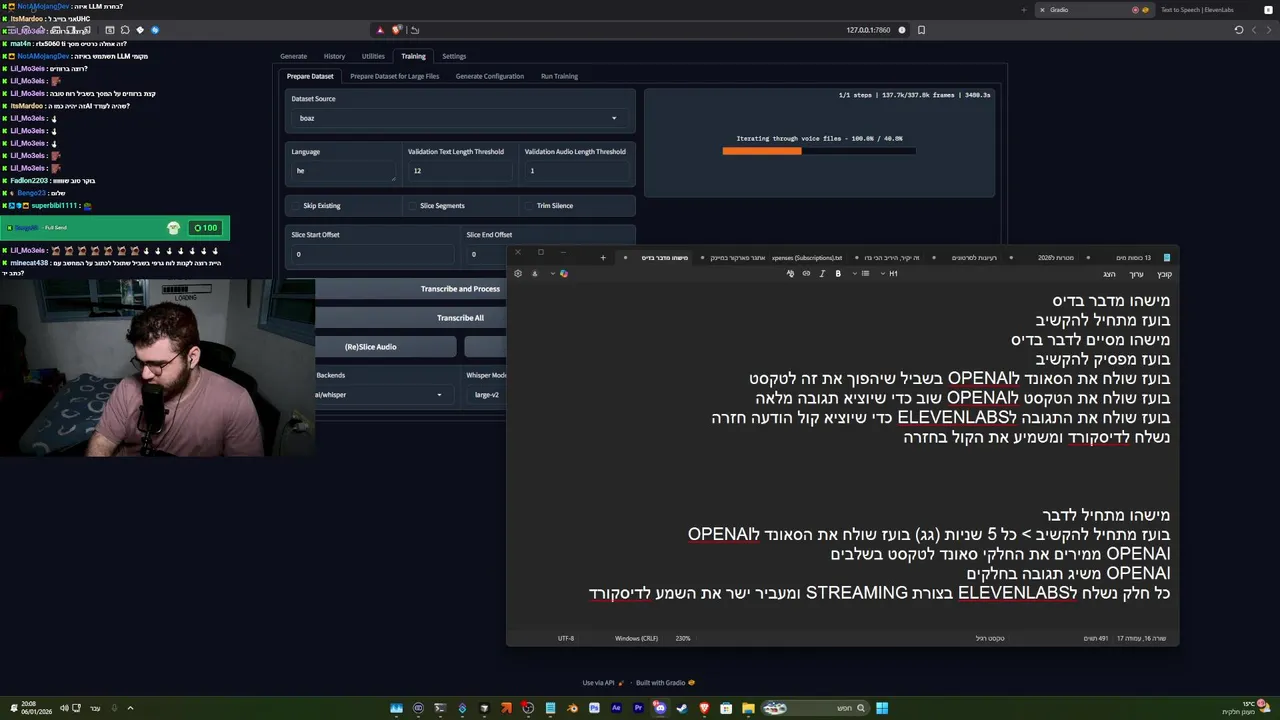View site information icon beside the URL

(902, 30)
